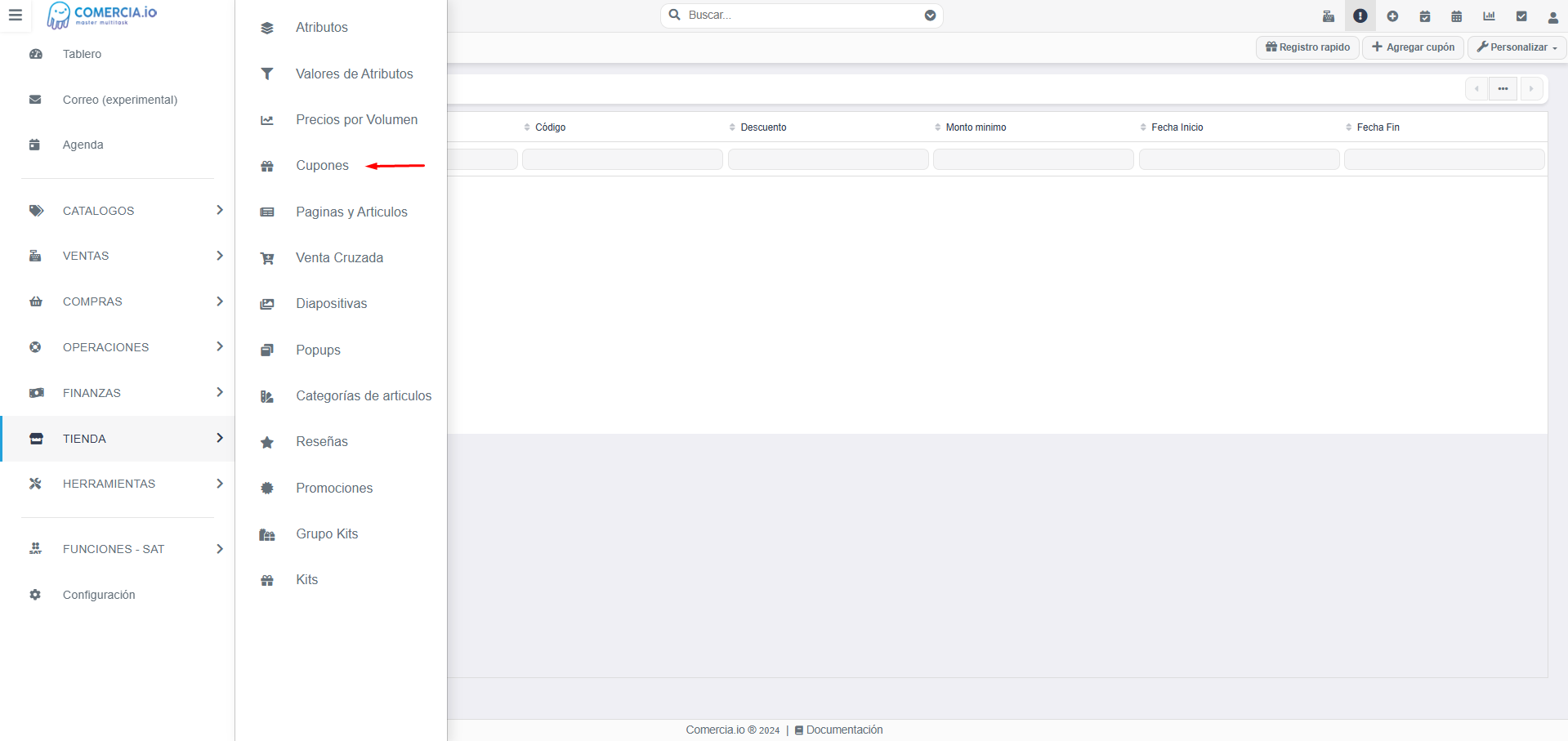Open the bar chart reports icon
1568x741 pixels.
[x=1489, y=16]
